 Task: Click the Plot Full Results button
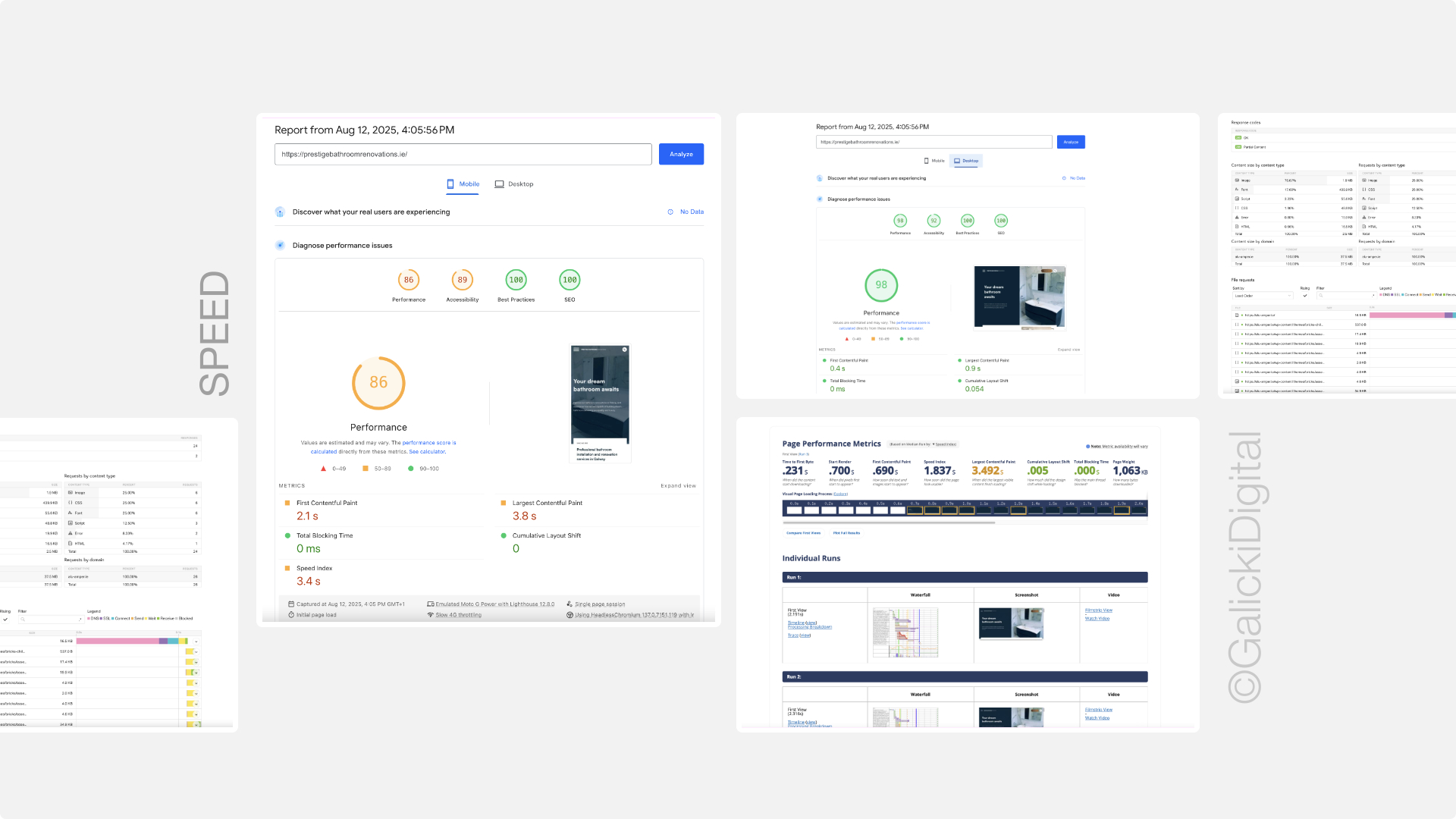(x=846, y=533)
